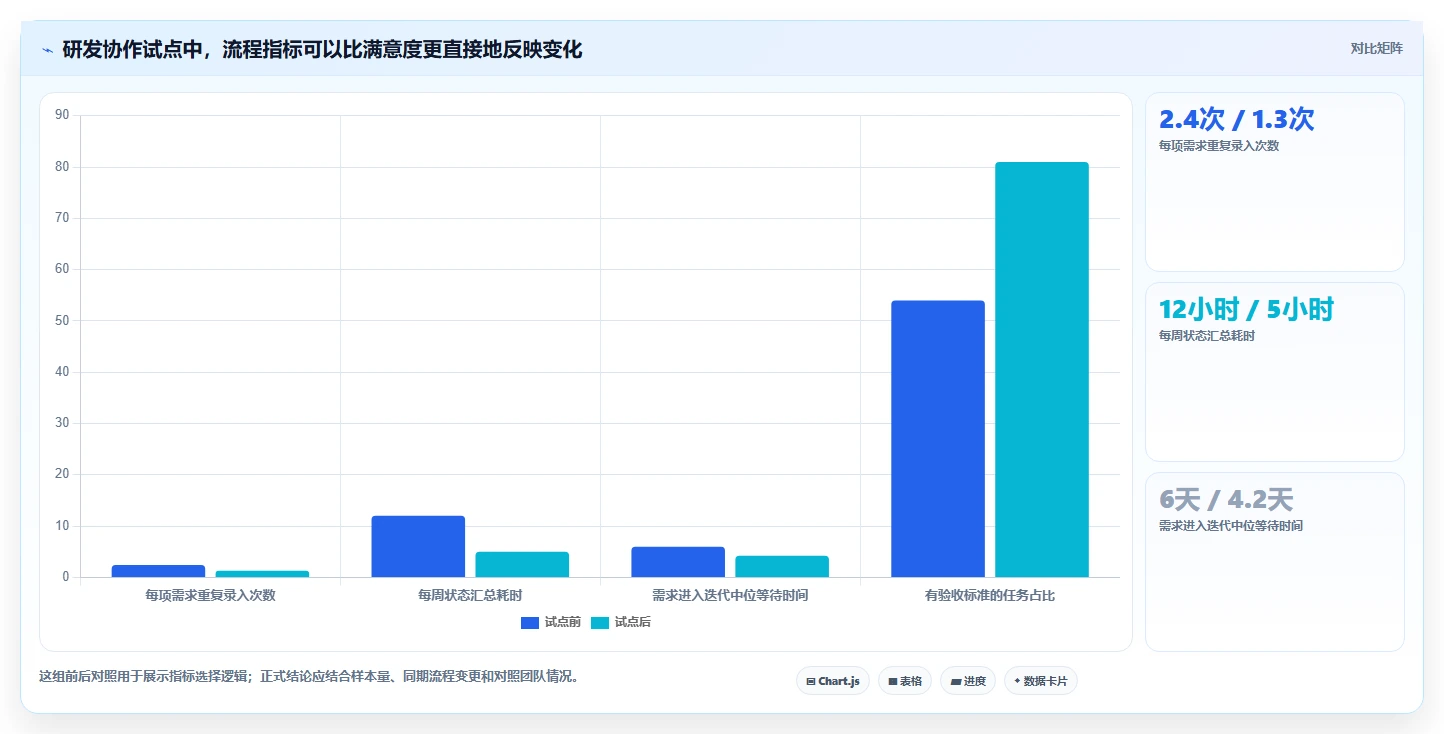Click the 试点后 bar for 有验收标准的任务占比
Screen dimensions: 1444x734
point(1042,370)
